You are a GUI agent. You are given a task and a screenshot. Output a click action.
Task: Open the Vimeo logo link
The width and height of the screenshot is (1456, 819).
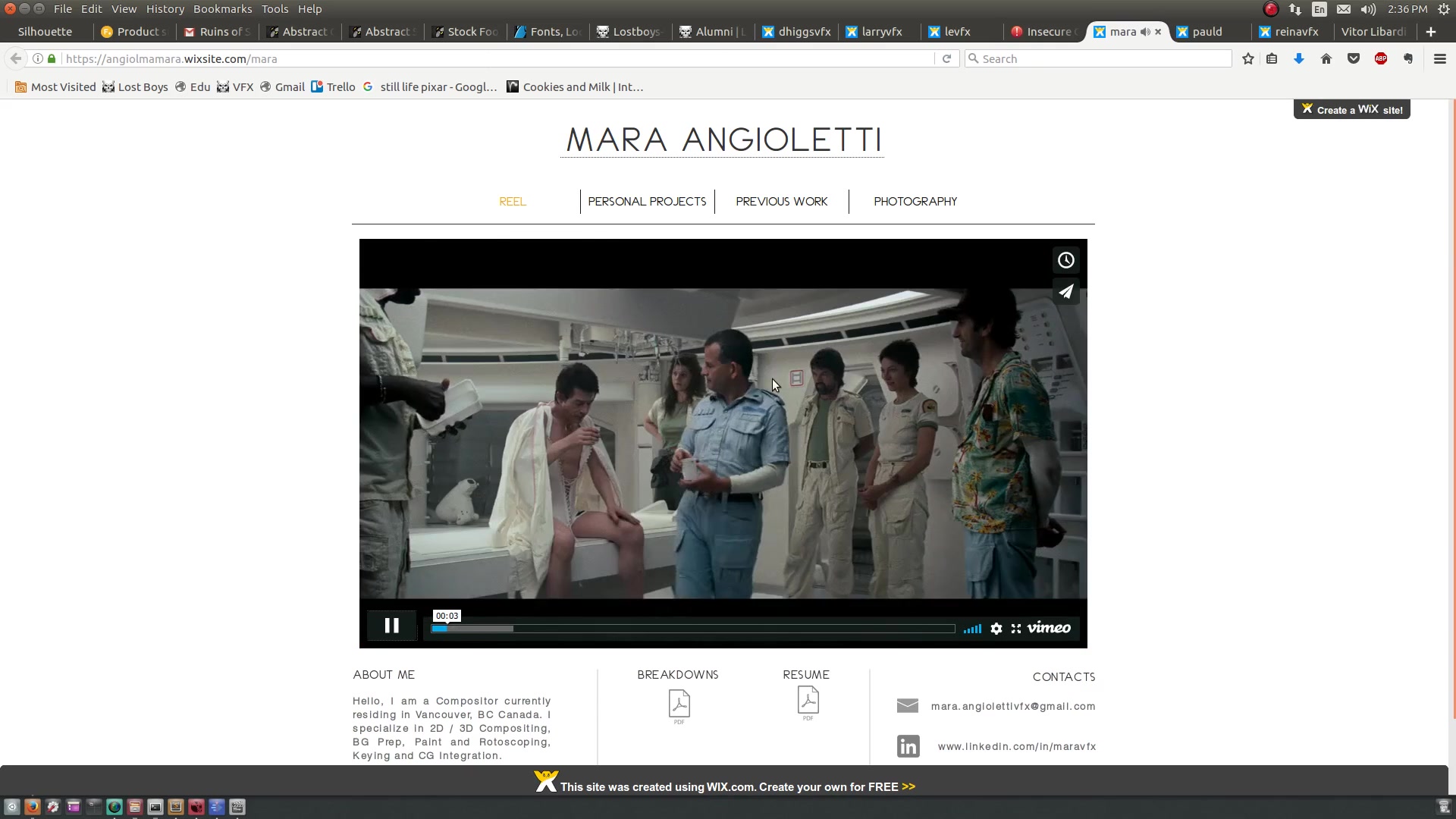coord(1049,628)
